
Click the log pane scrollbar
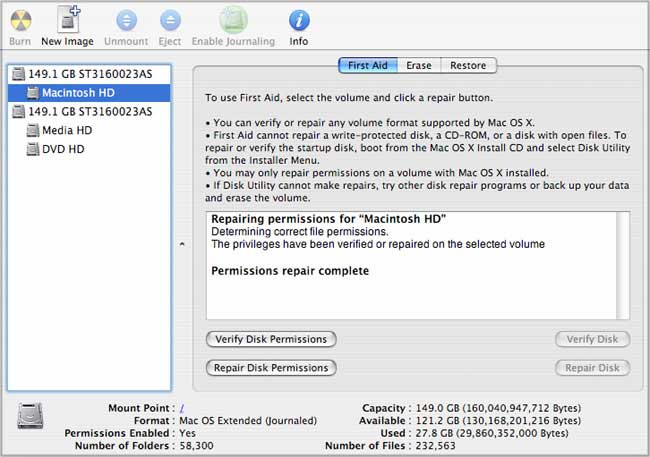pyautogui.click(x=623, y=265)
